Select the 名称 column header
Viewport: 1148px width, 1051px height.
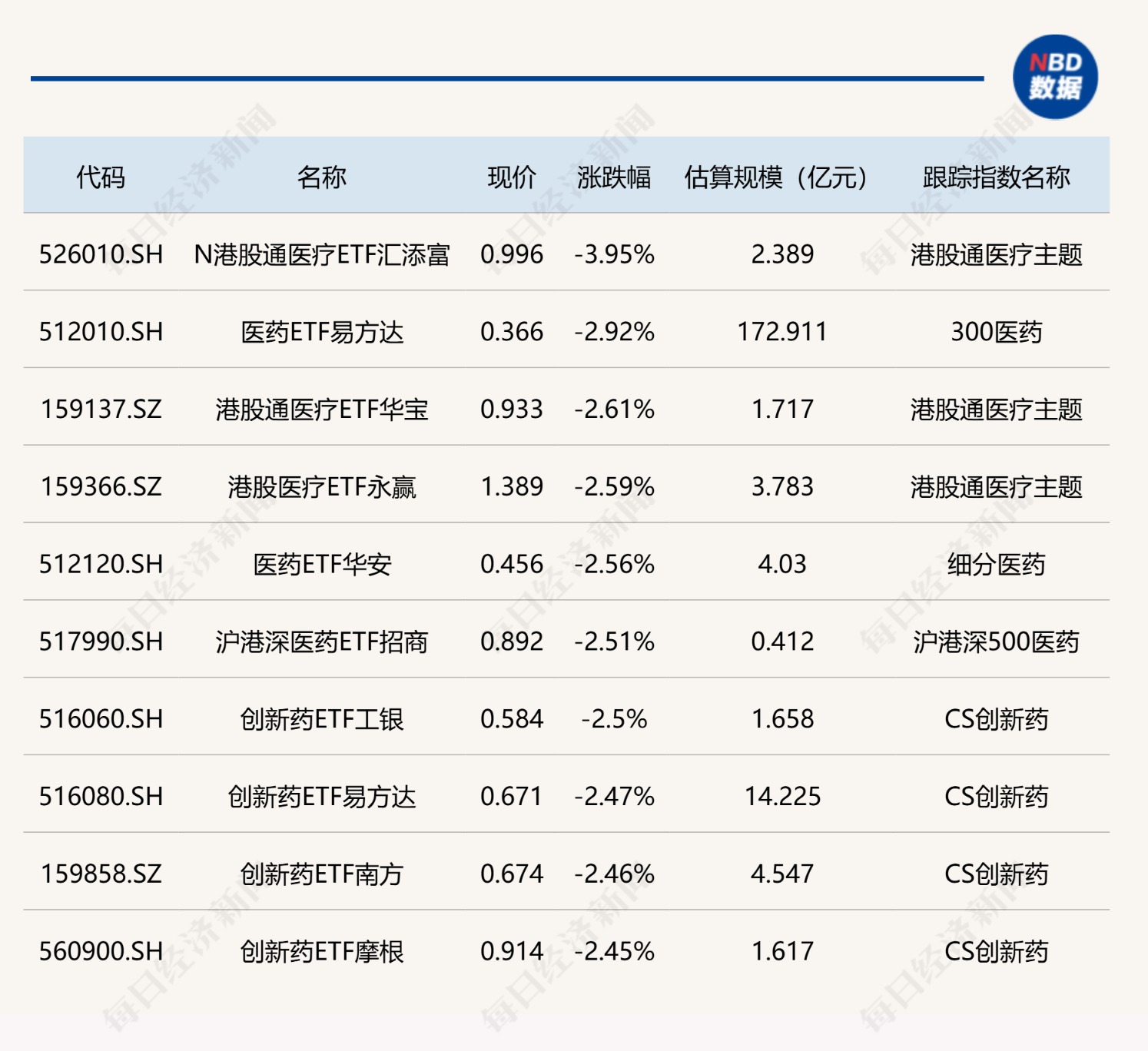click(322, 177)
